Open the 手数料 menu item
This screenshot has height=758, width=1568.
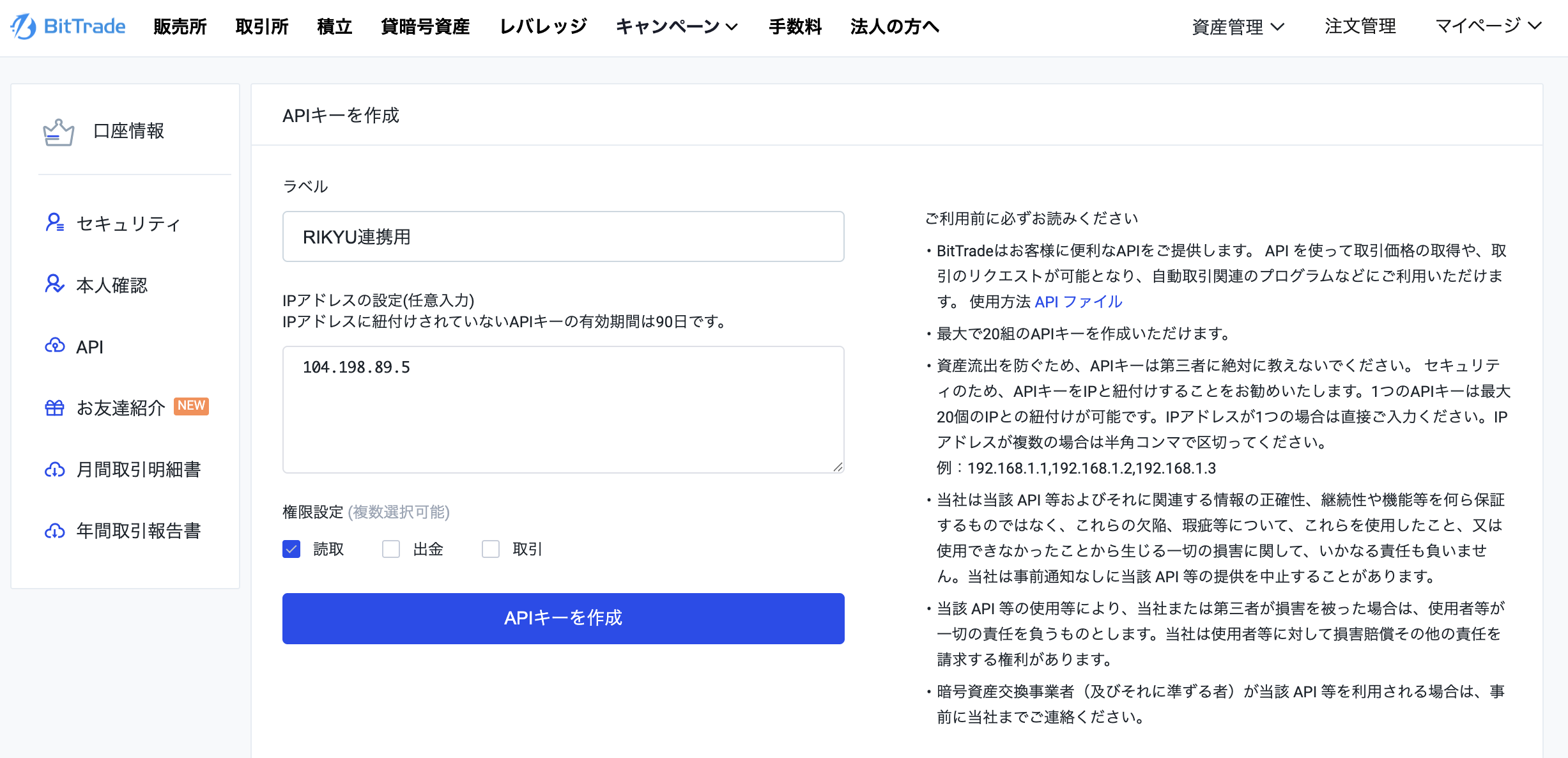(795, 26)
